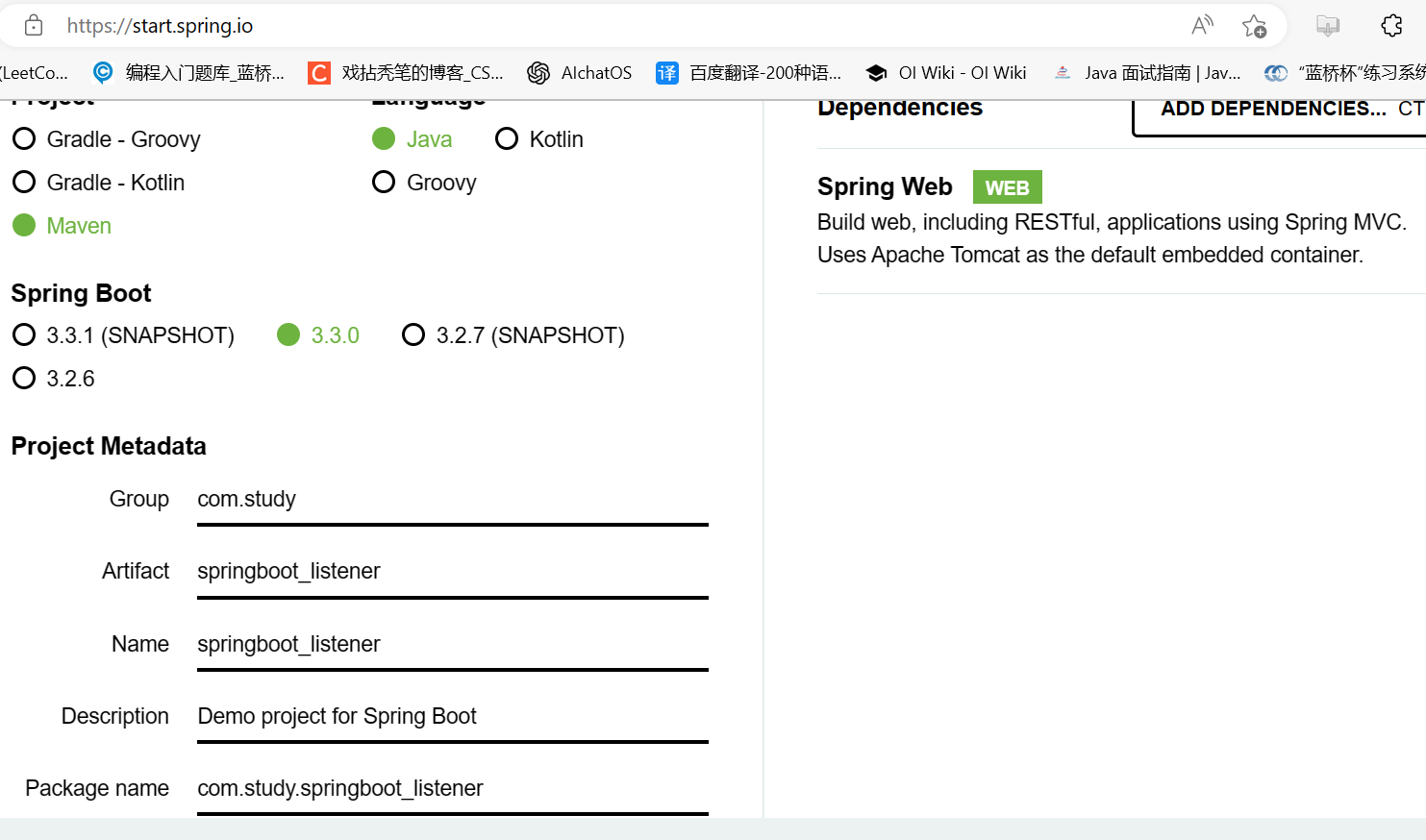
Task: Click the Spring Web dependency entry
Action: click(1121, 221)
